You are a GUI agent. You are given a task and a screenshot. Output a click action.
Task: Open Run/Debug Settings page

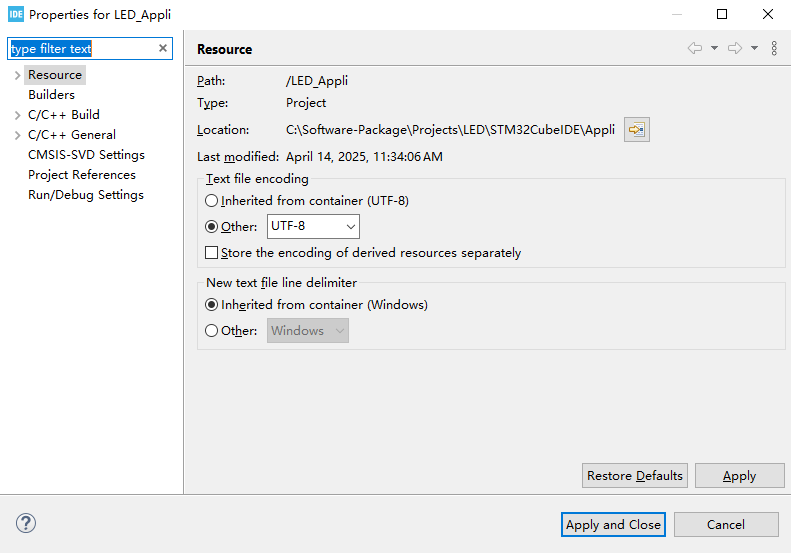(x=86, y=195)
